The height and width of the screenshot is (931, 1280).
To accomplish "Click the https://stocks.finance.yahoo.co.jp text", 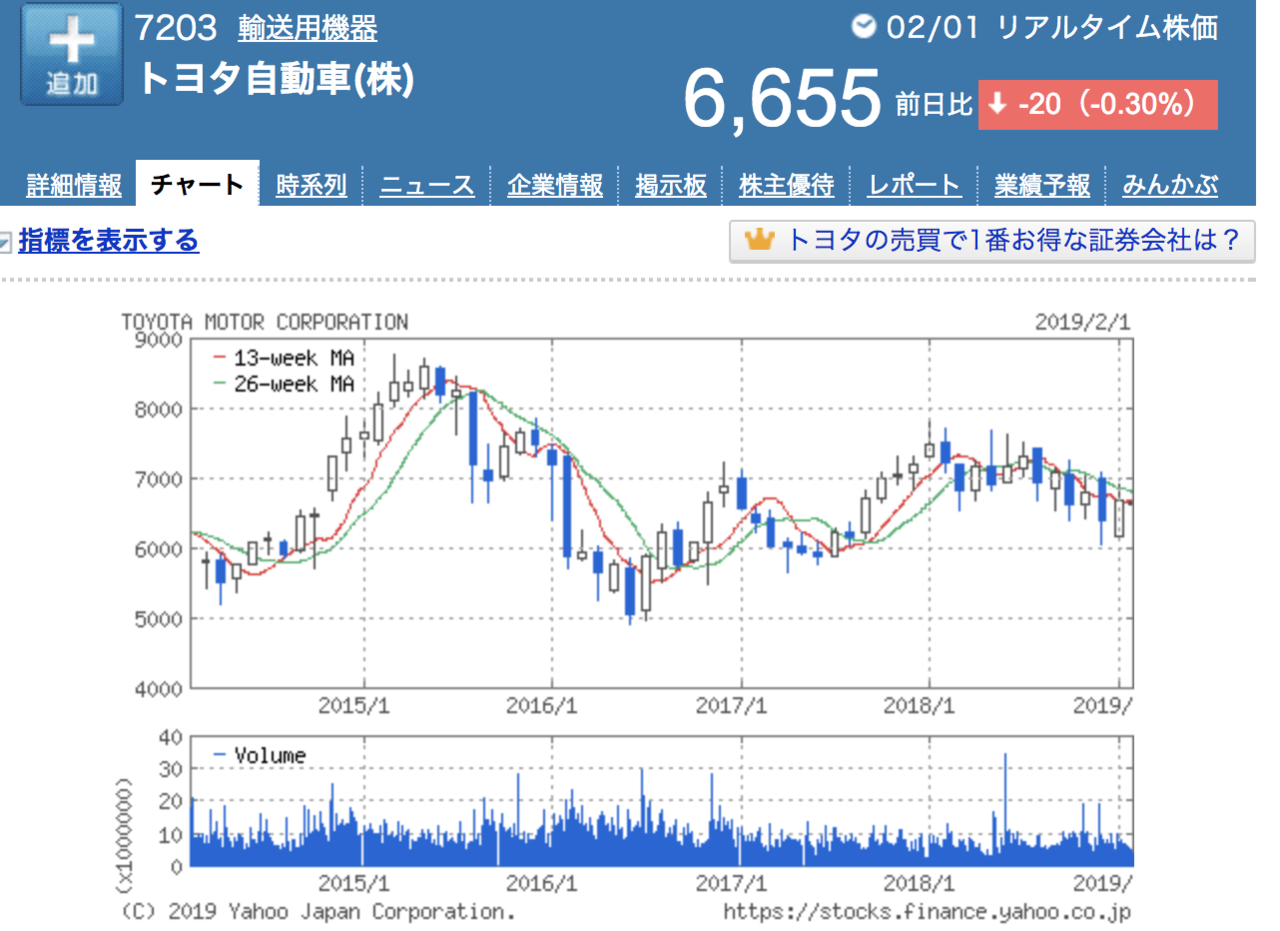I will 929,911.
